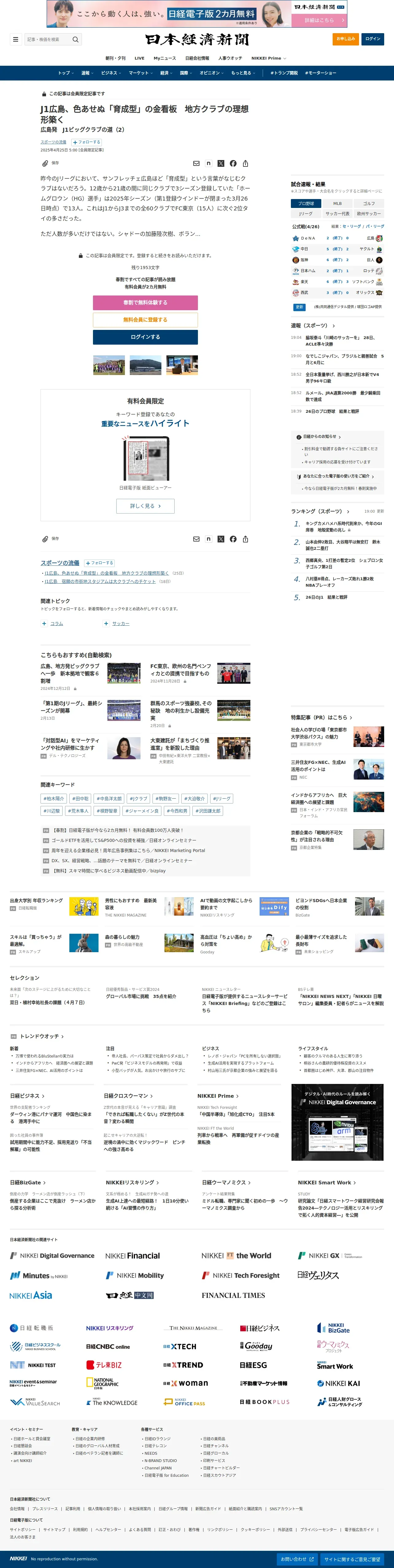The image size is (394, 1568).
Task: Open the 日経ヴェリタス logo link
Action: click(x=318, y=1275)
